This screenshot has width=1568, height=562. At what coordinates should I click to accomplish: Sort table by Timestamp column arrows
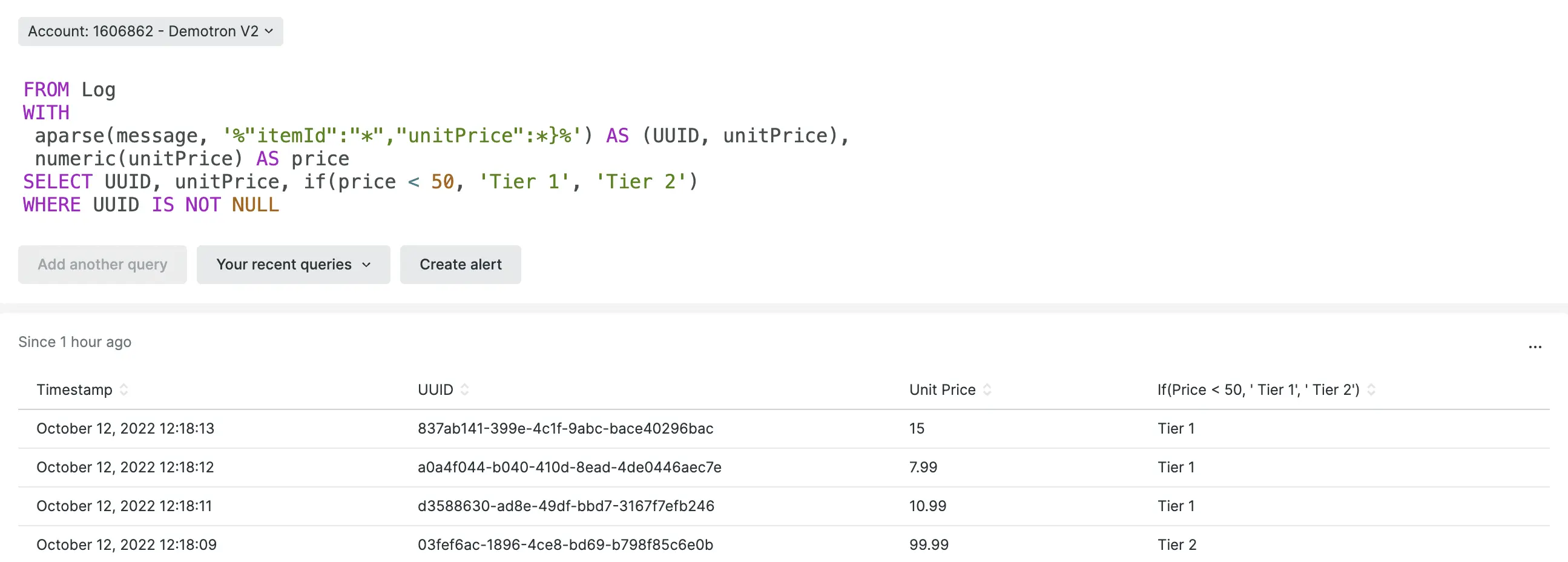(124, 389)
